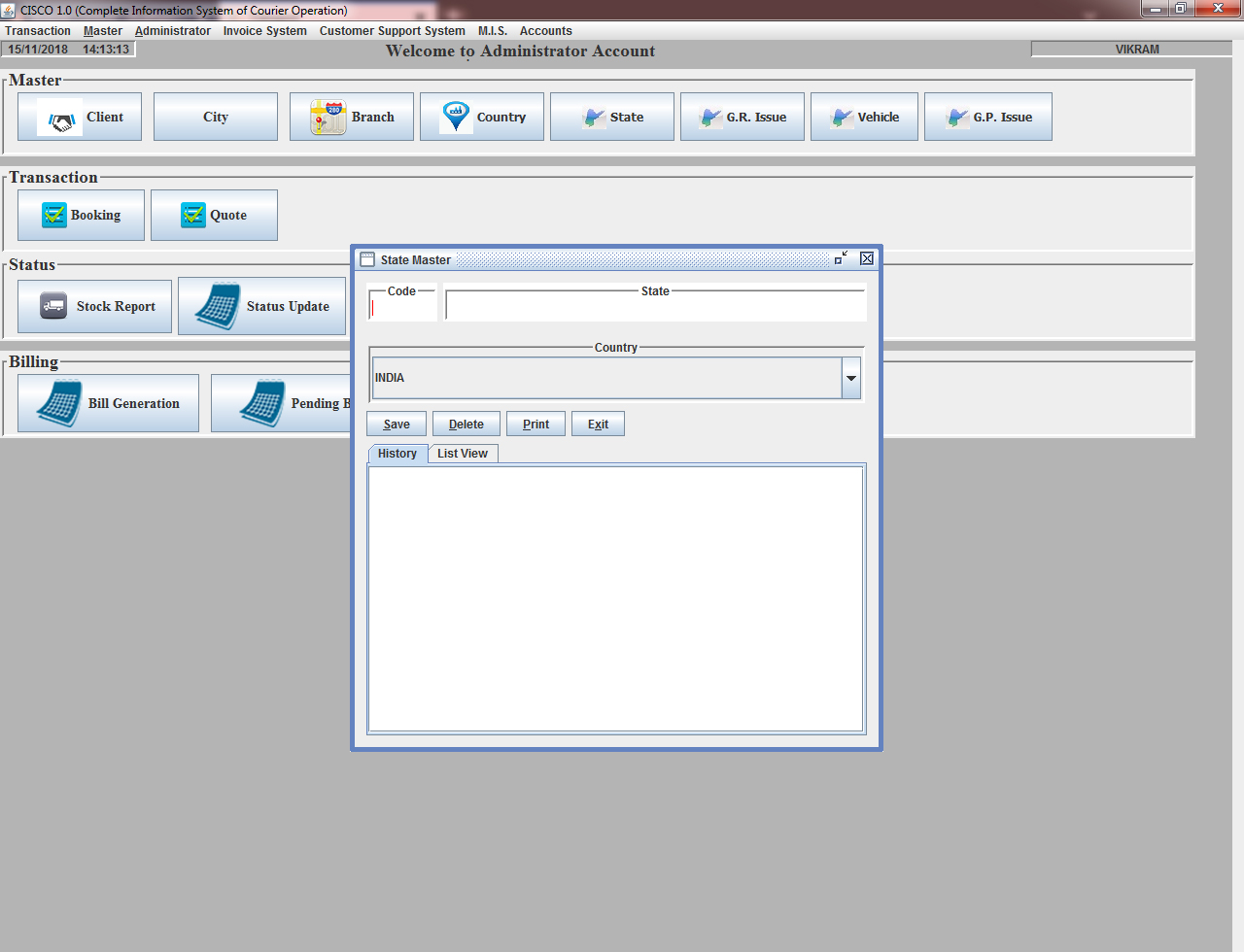This screenshot has height=952, width=1244.
Task: Open Bill Generation
Action: tap(109, 403)
